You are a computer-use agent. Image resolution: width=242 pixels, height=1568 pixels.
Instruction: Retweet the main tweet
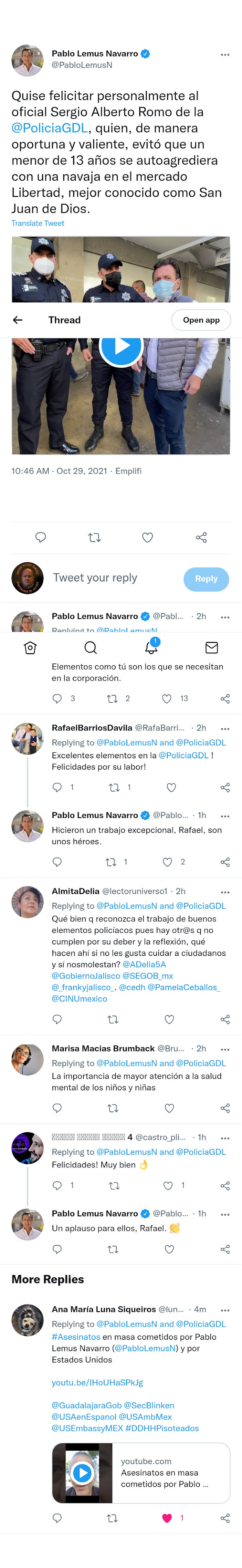click(94, 537)
